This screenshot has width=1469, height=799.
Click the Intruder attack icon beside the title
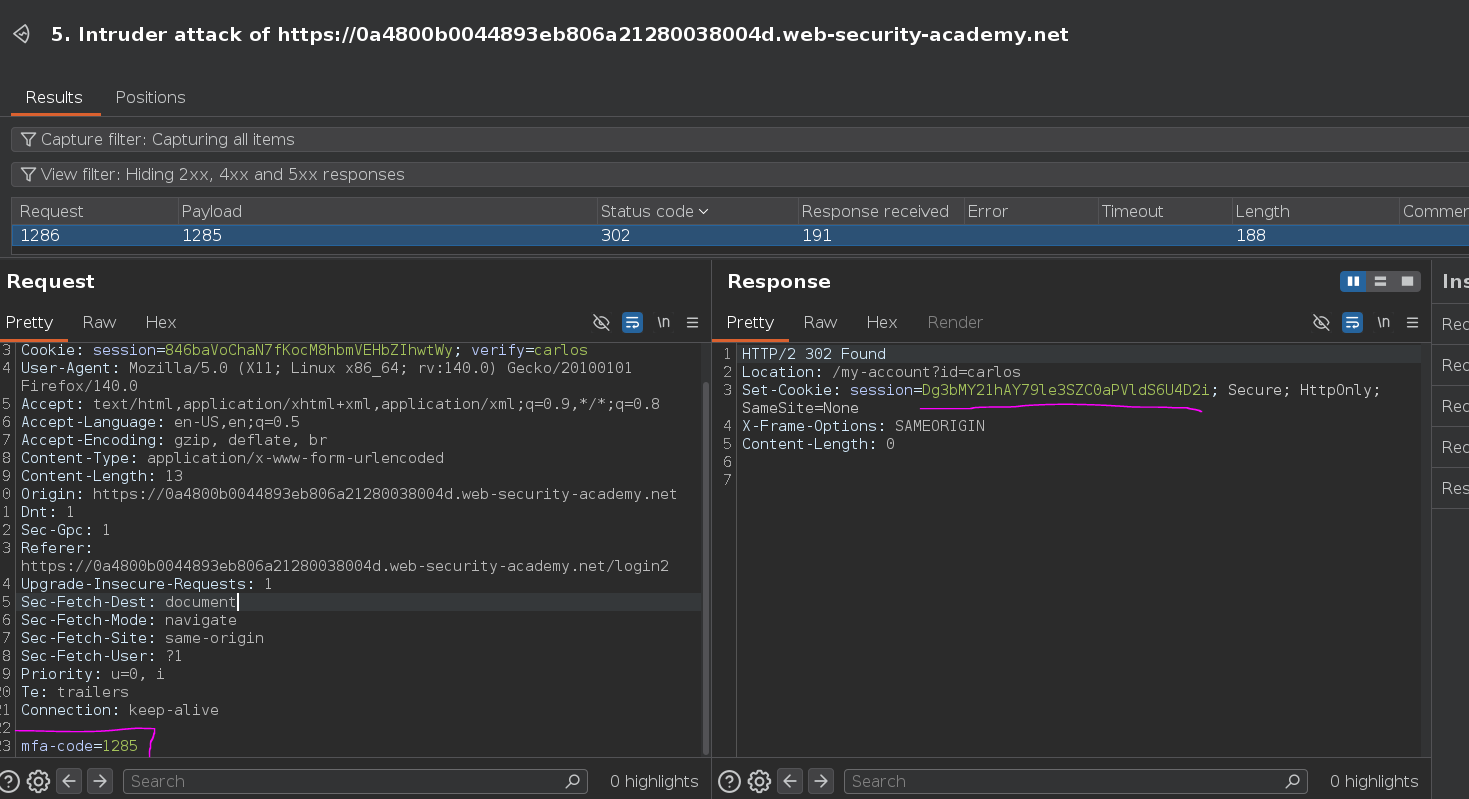21,34
